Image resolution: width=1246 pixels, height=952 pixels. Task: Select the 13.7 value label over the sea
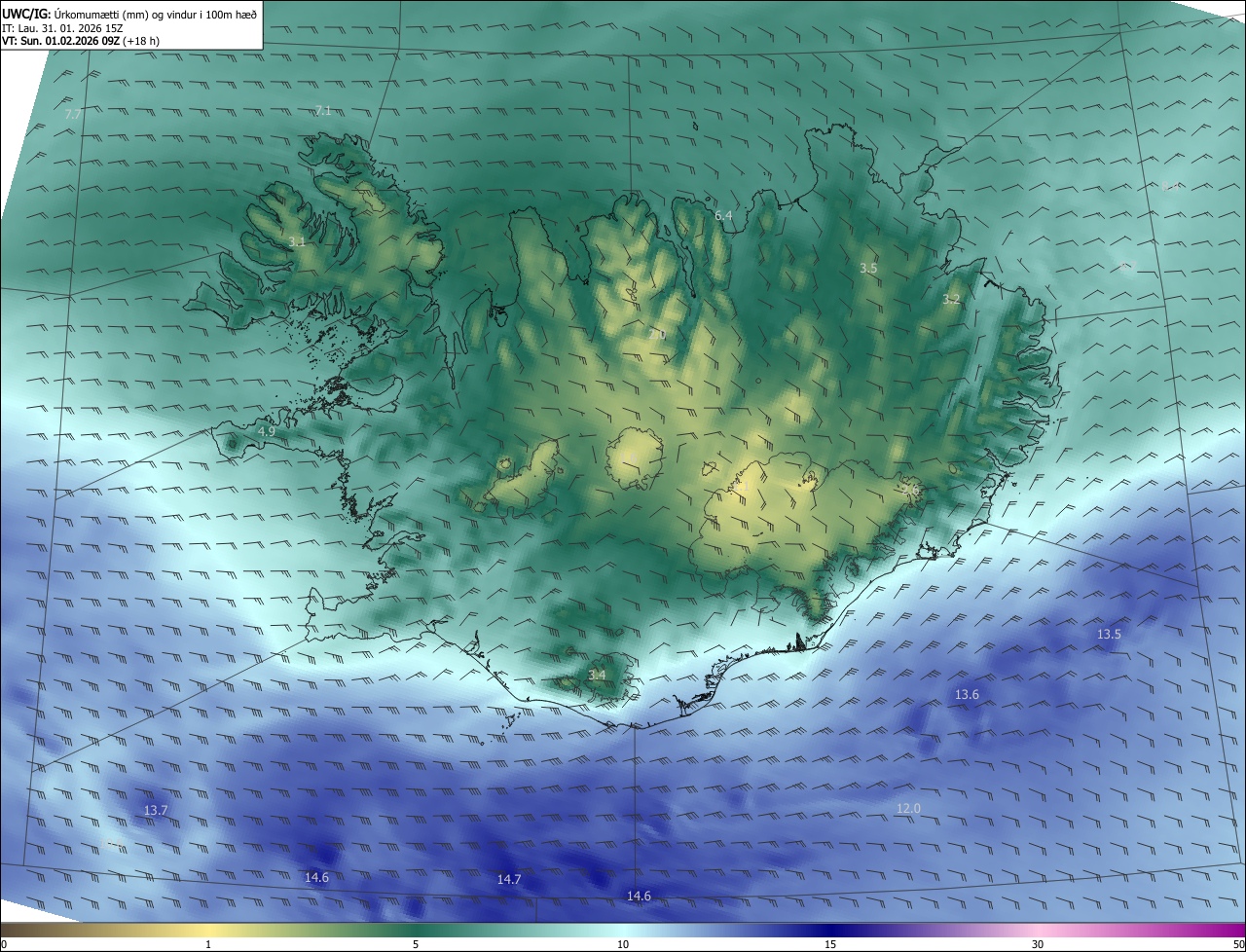[x=156, y=810]
